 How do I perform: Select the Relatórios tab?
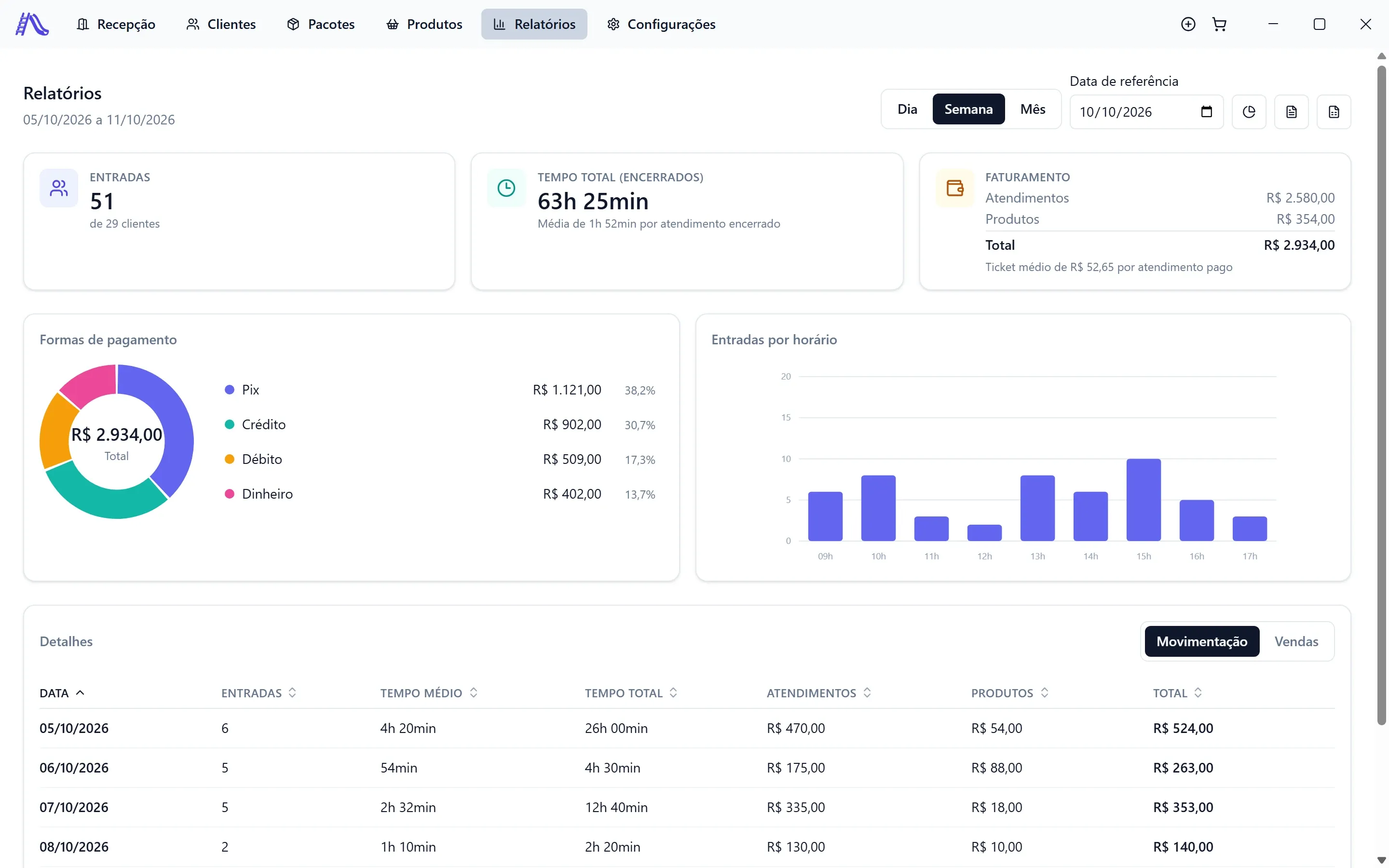click(x=534, y=24)
